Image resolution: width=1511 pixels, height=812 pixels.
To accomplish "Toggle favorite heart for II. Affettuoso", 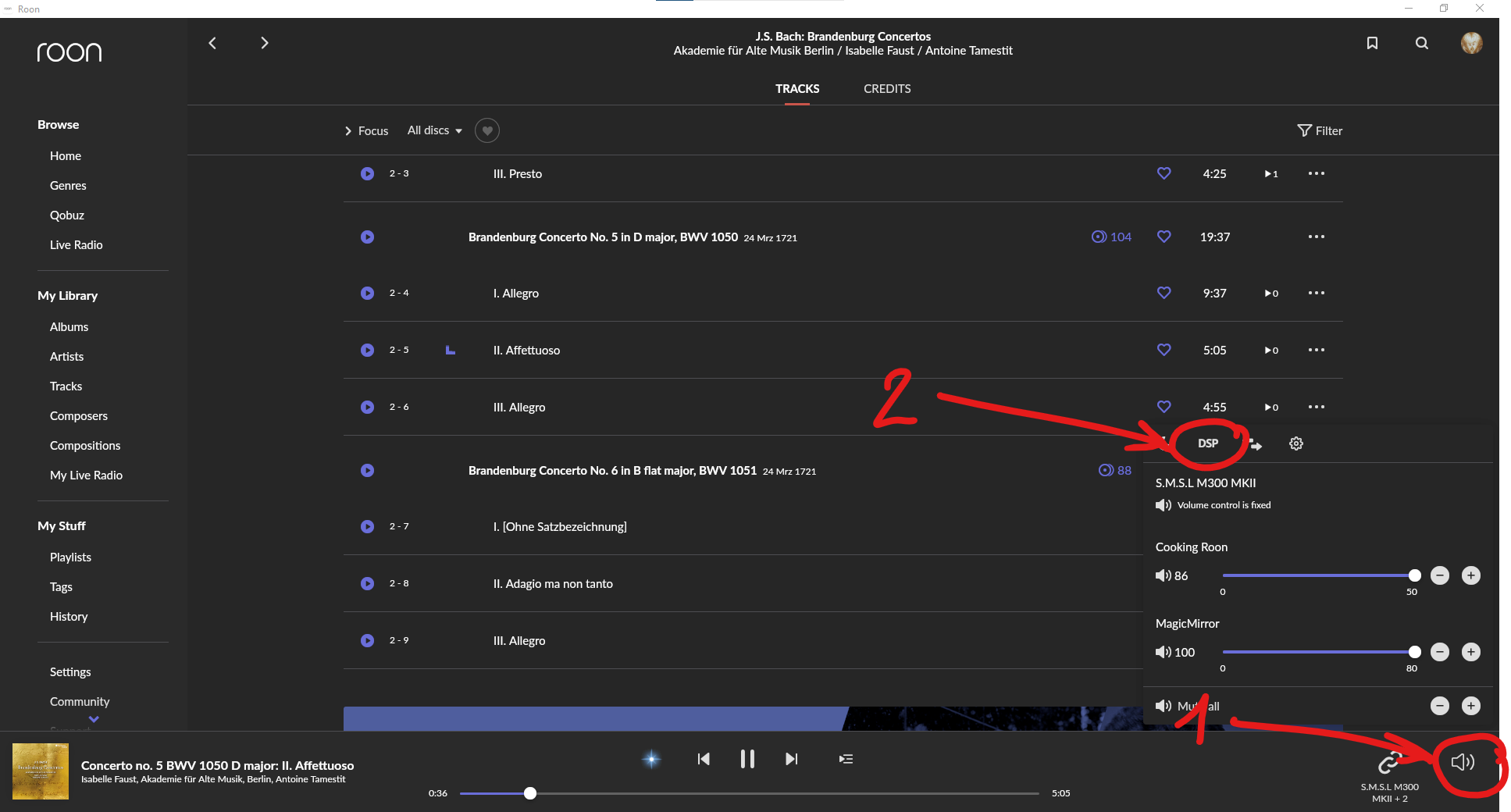I will [1164, 350].
